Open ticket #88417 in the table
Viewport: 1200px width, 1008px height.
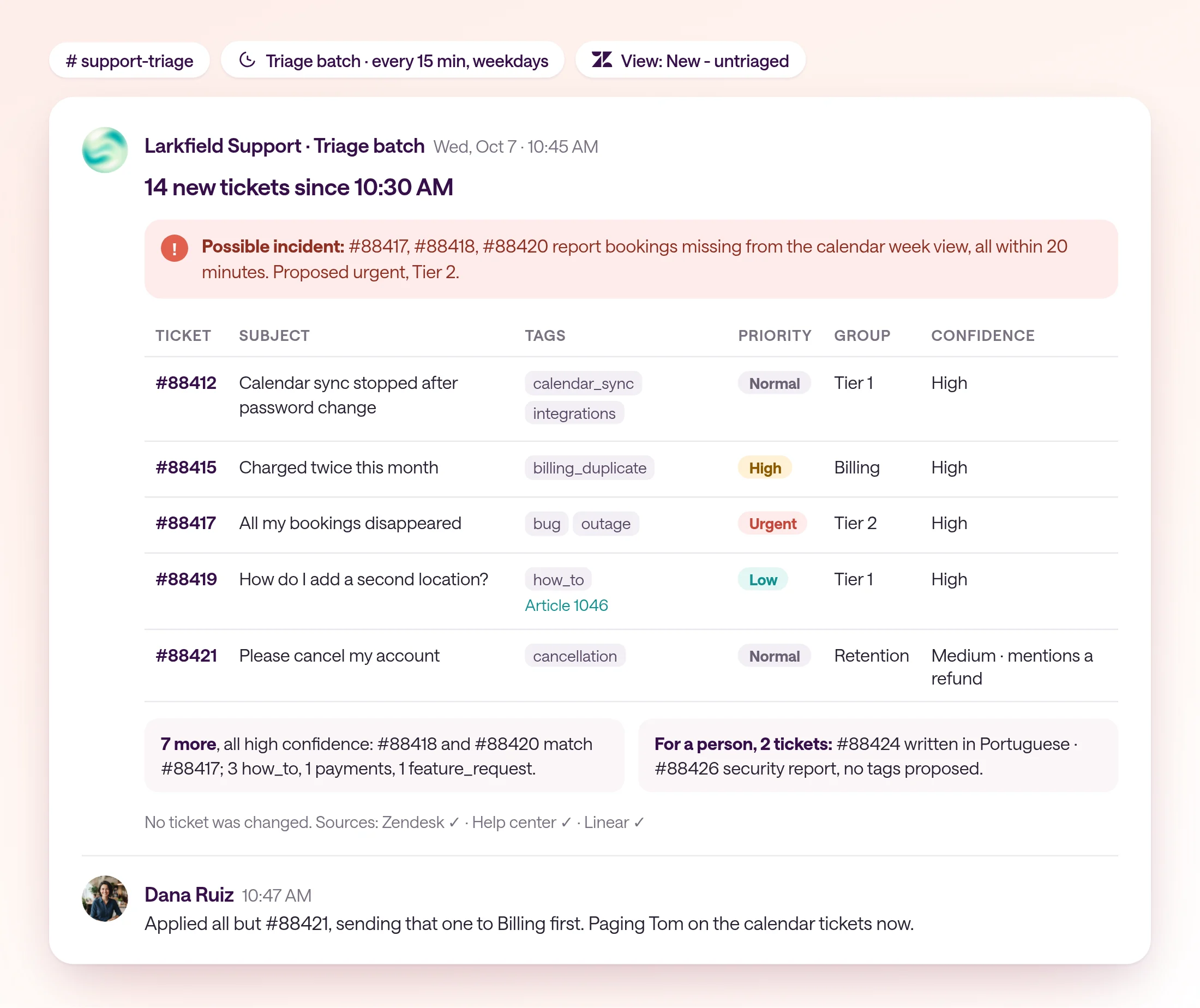(185, 523)
